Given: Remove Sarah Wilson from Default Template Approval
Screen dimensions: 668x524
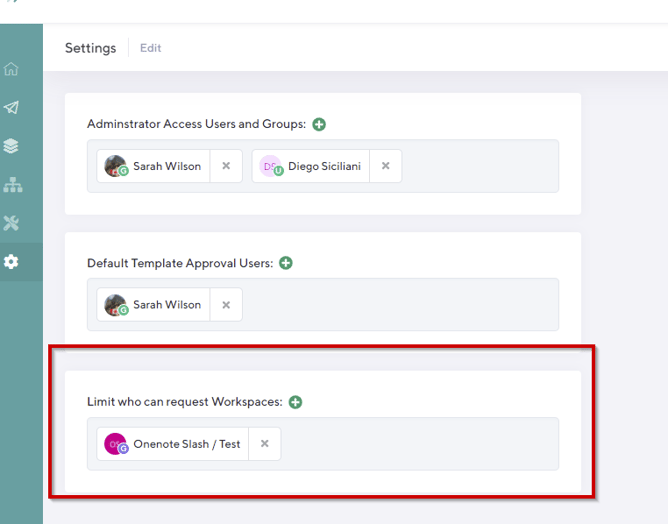Looking at the screenshot, I should pyautogui.click(x=226, y=305).
